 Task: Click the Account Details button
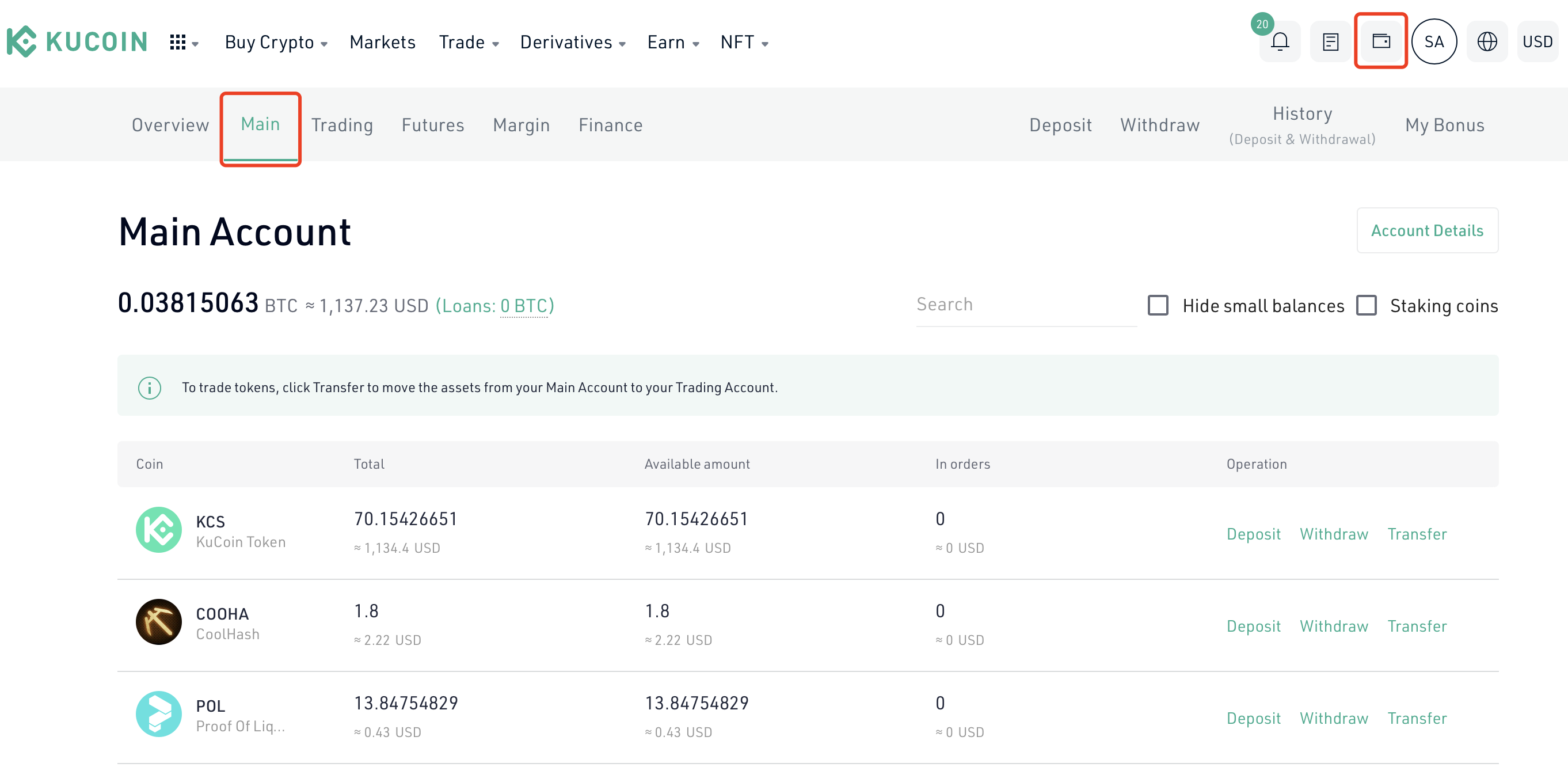pyautogui.click(x=1428, y=230)
